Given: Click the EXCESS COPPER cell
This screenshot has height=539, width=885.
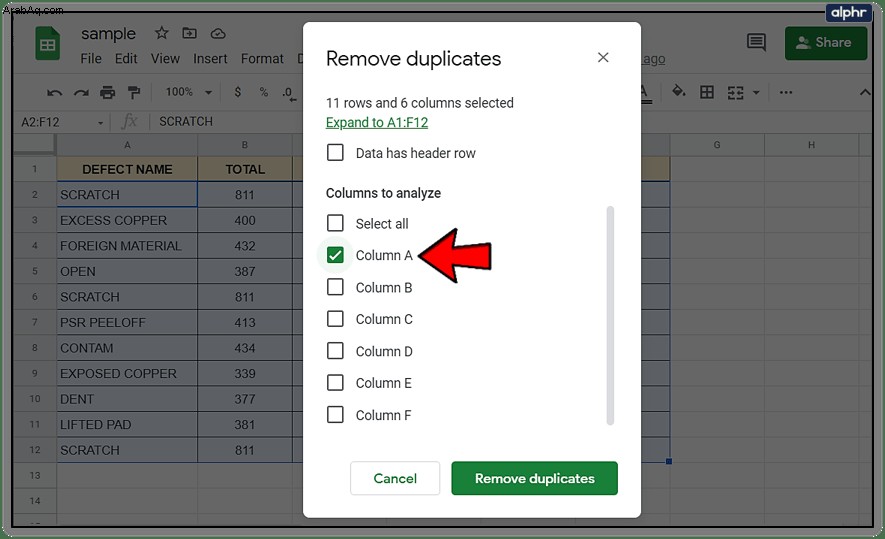Looking at the screenshot, I should [x=127, y=220].
